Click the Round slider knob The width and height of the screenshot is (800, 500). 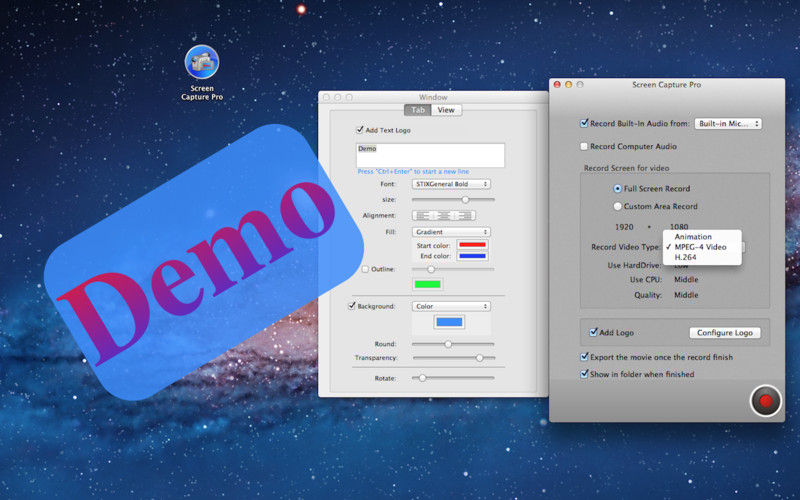pos(448,344)
